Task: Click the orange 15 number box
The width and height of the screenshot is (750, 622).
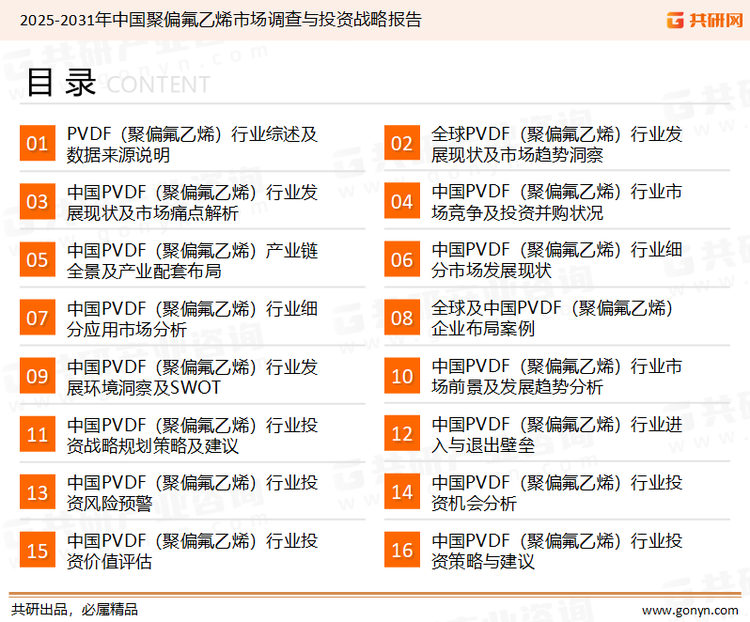Action: [x=37, y=550]
